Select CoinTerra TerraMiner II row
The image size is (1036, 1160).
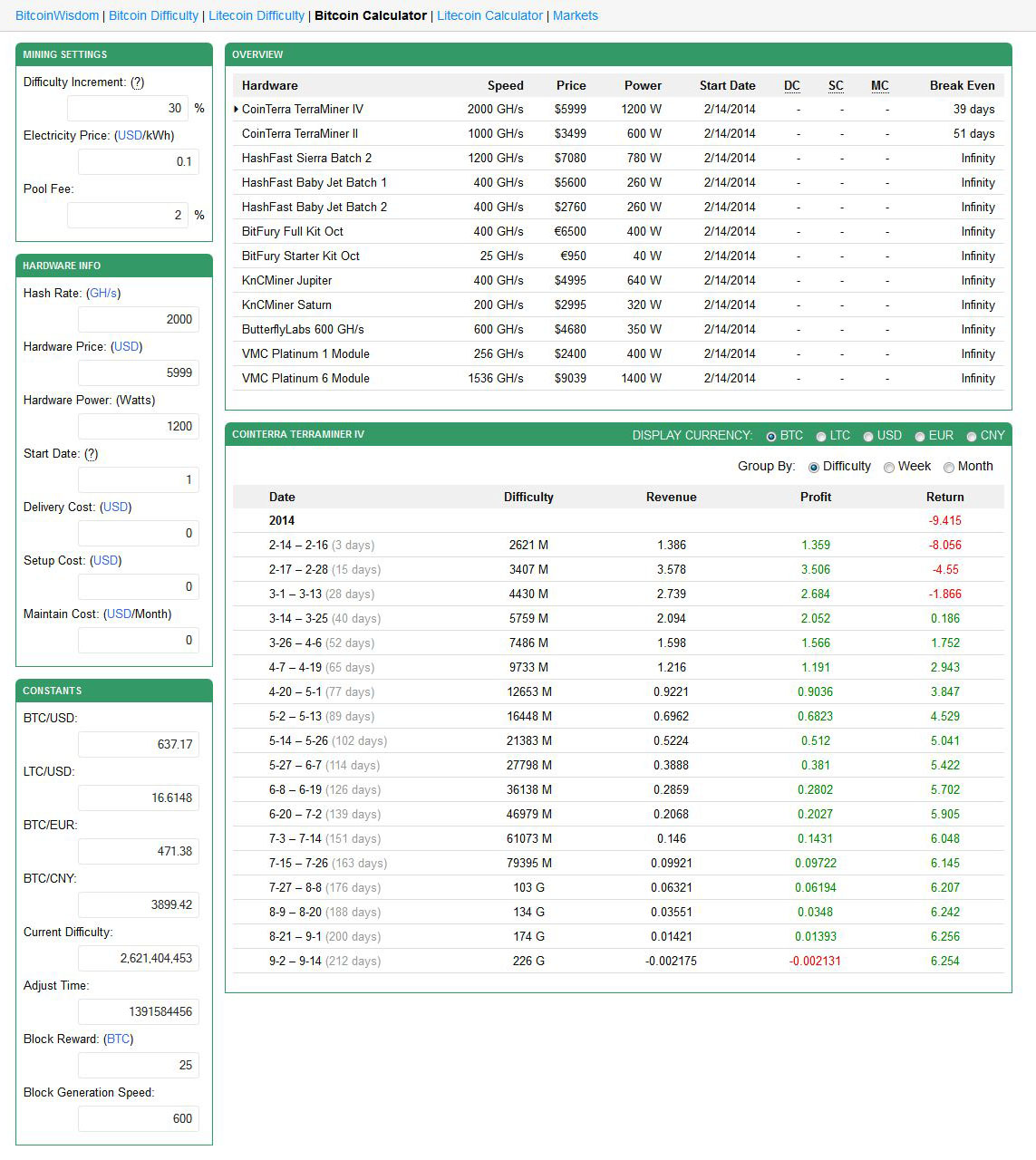[x=618, y=133]
